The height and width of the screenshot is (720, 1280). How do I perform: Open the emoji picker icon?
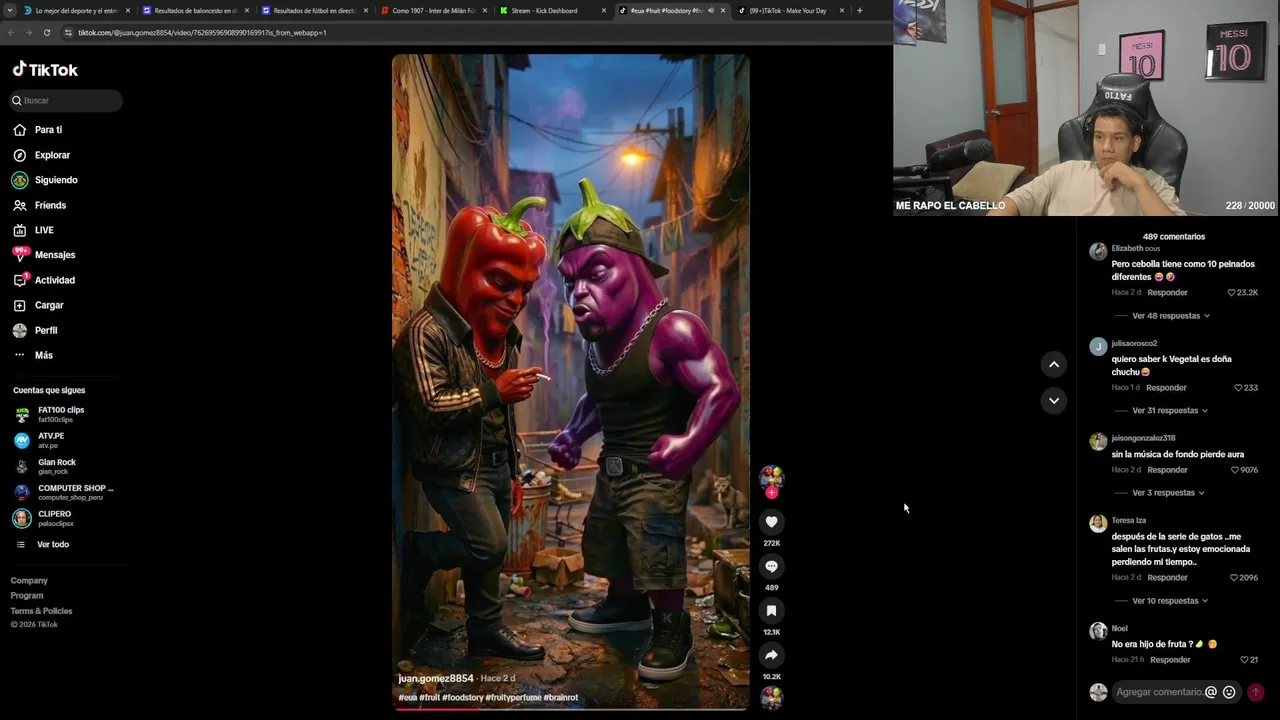click(1229, 692)
